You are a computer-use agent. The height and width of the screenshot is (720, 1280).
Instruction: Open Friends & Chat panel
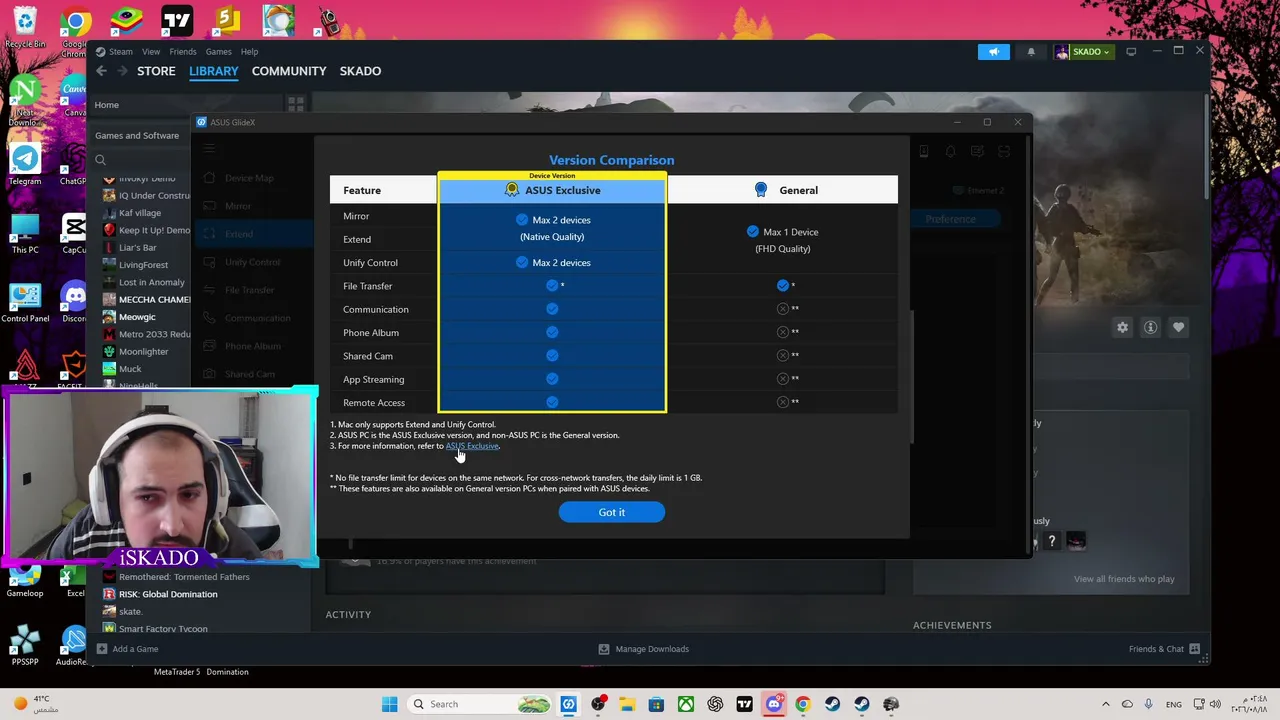[1164, 649]
